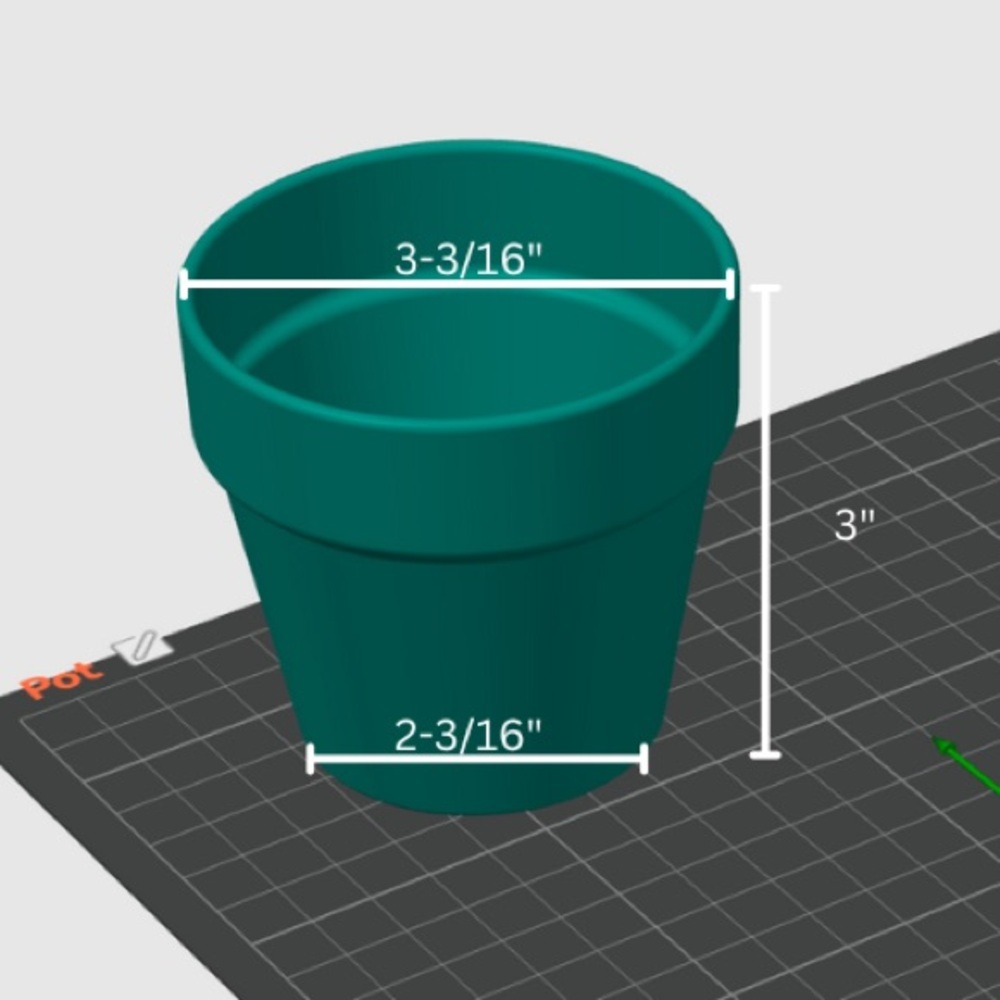This screenshot has height=1000, width=1000.
Task: Click the 3-3/16" top width dimension label
Action: tap(468, 260)
